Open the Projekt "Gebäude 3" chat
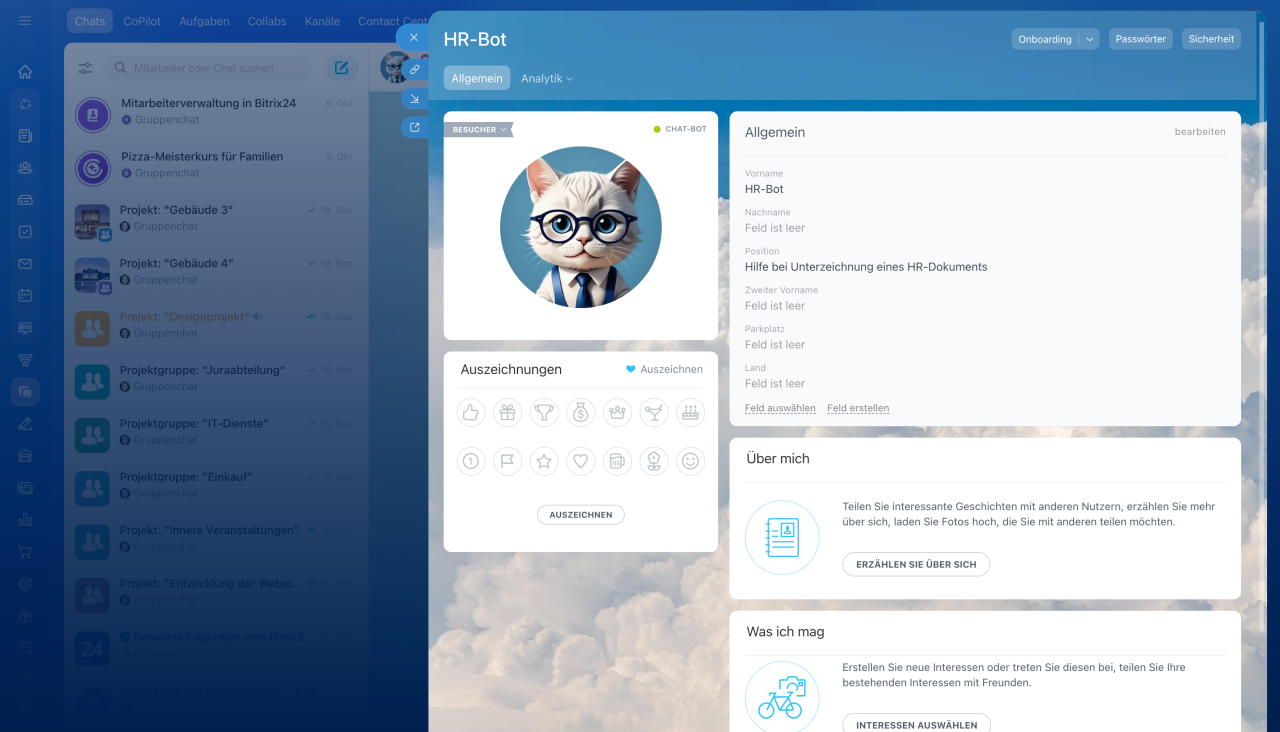This screenshot has width=1280, height=732. [x=216, y=221]
